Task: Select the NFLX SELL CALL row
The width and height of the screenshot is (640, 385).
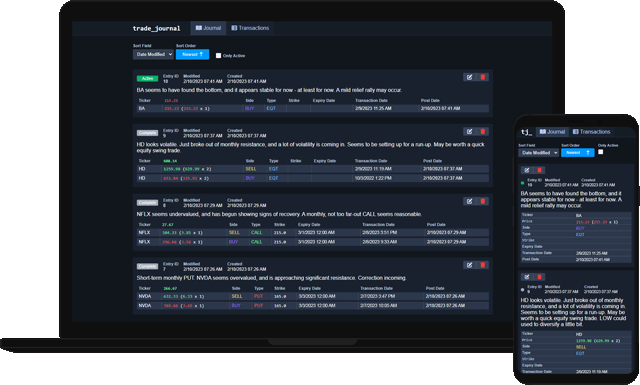Action: (x=313, y=233)
